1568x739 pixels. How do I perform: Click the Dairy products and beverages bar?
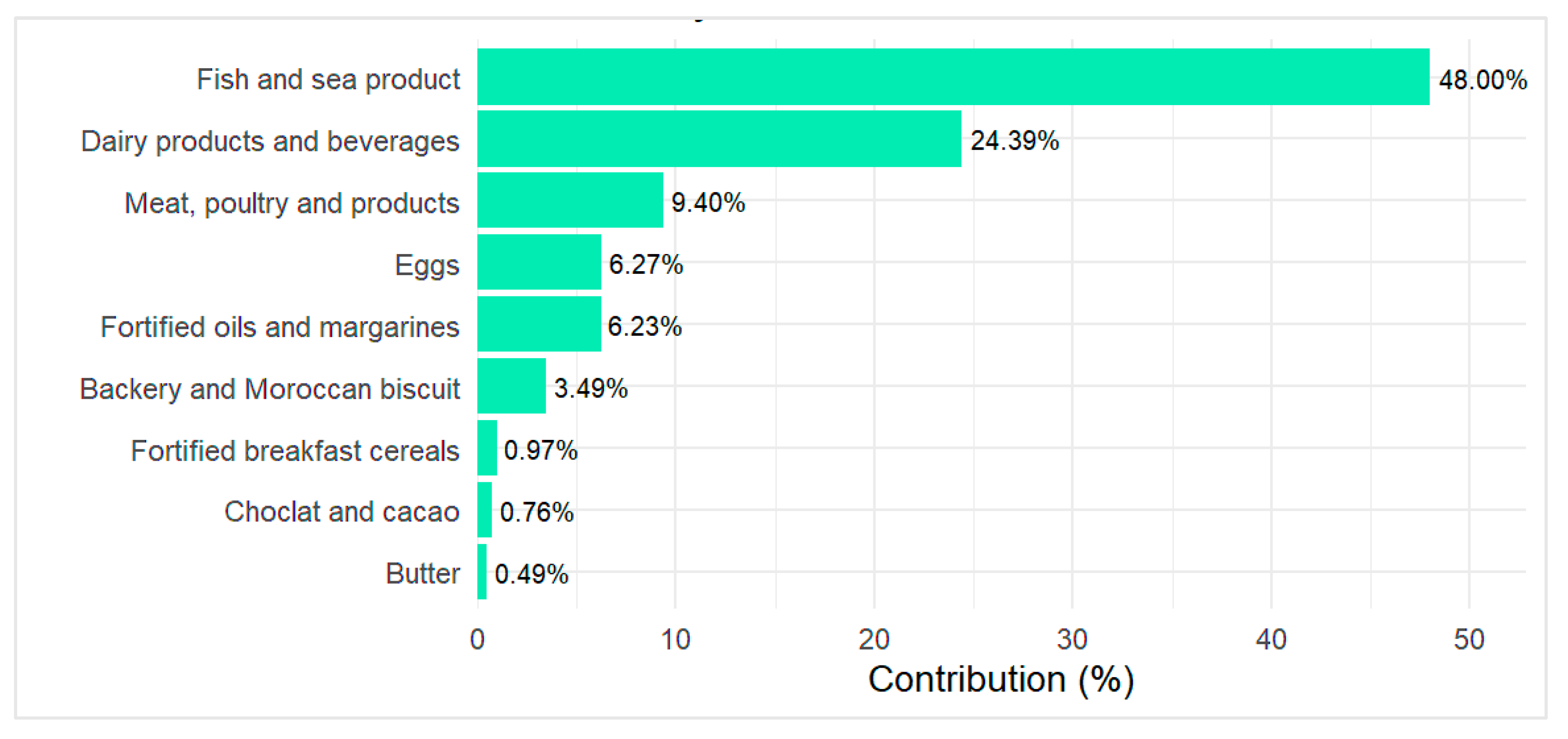coord(719,139)
